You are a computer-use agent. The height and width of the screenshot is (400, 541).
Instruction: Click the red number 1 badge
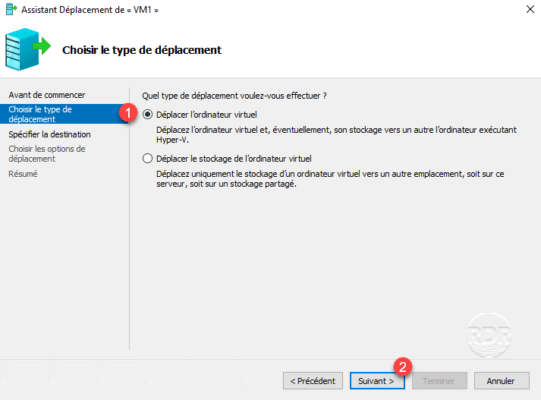(128, 113)
